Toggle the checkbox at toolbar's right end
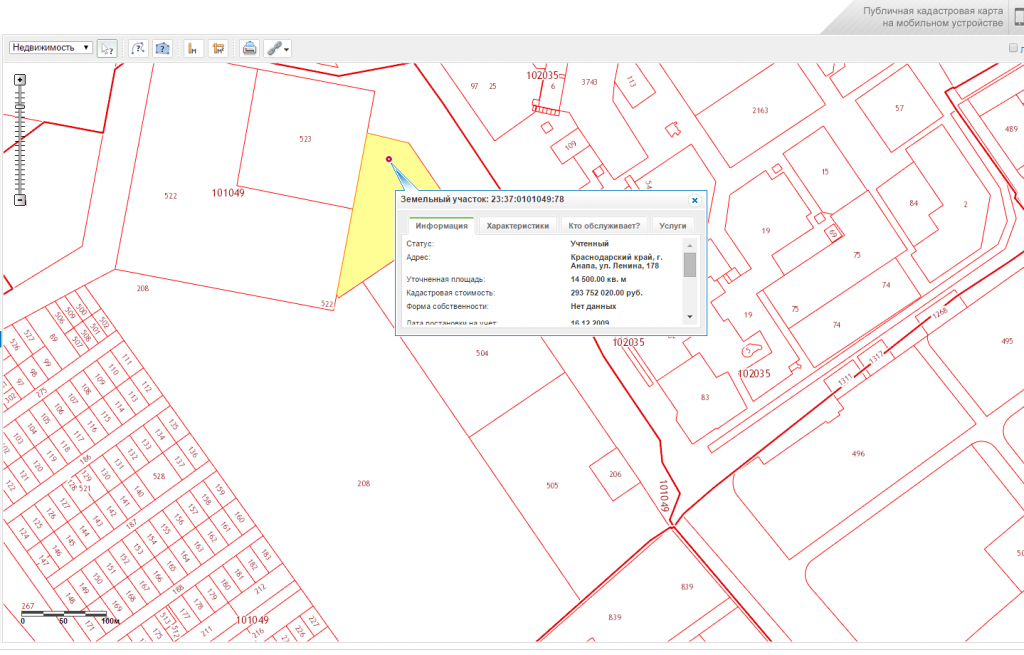 click(x=1013, y=48)
